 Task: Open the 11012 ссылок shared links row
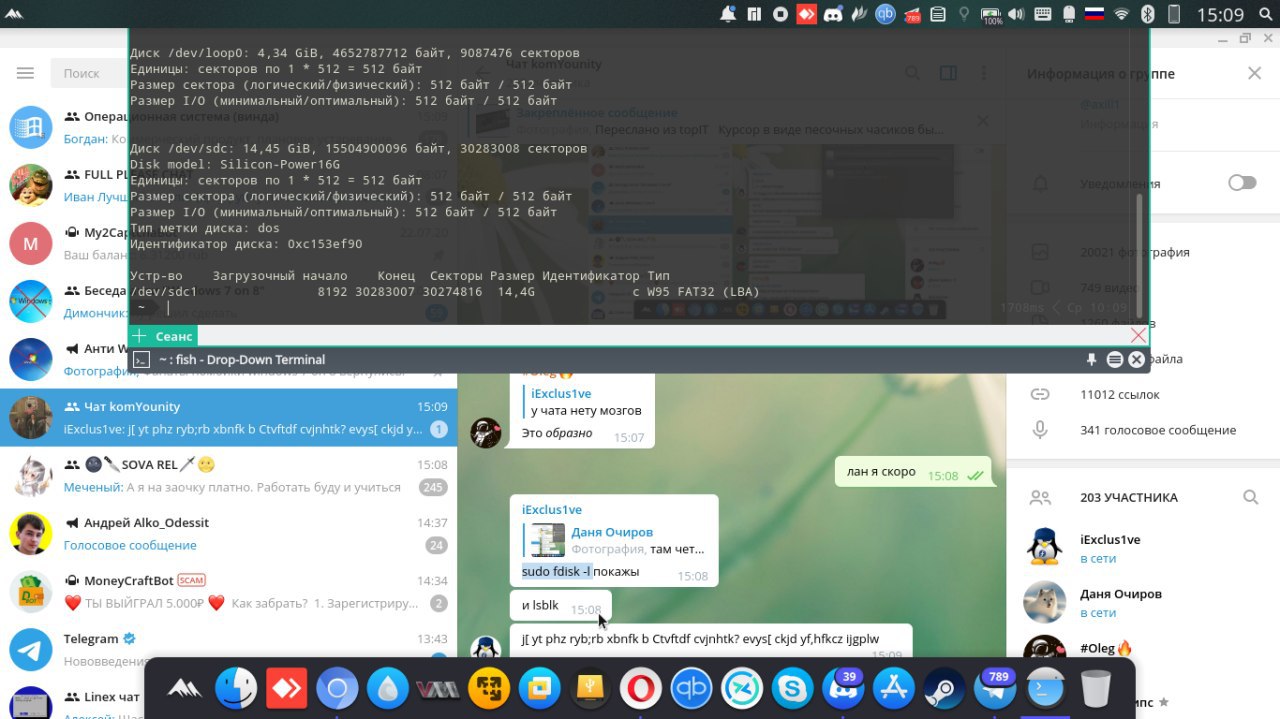(1143, 394)
